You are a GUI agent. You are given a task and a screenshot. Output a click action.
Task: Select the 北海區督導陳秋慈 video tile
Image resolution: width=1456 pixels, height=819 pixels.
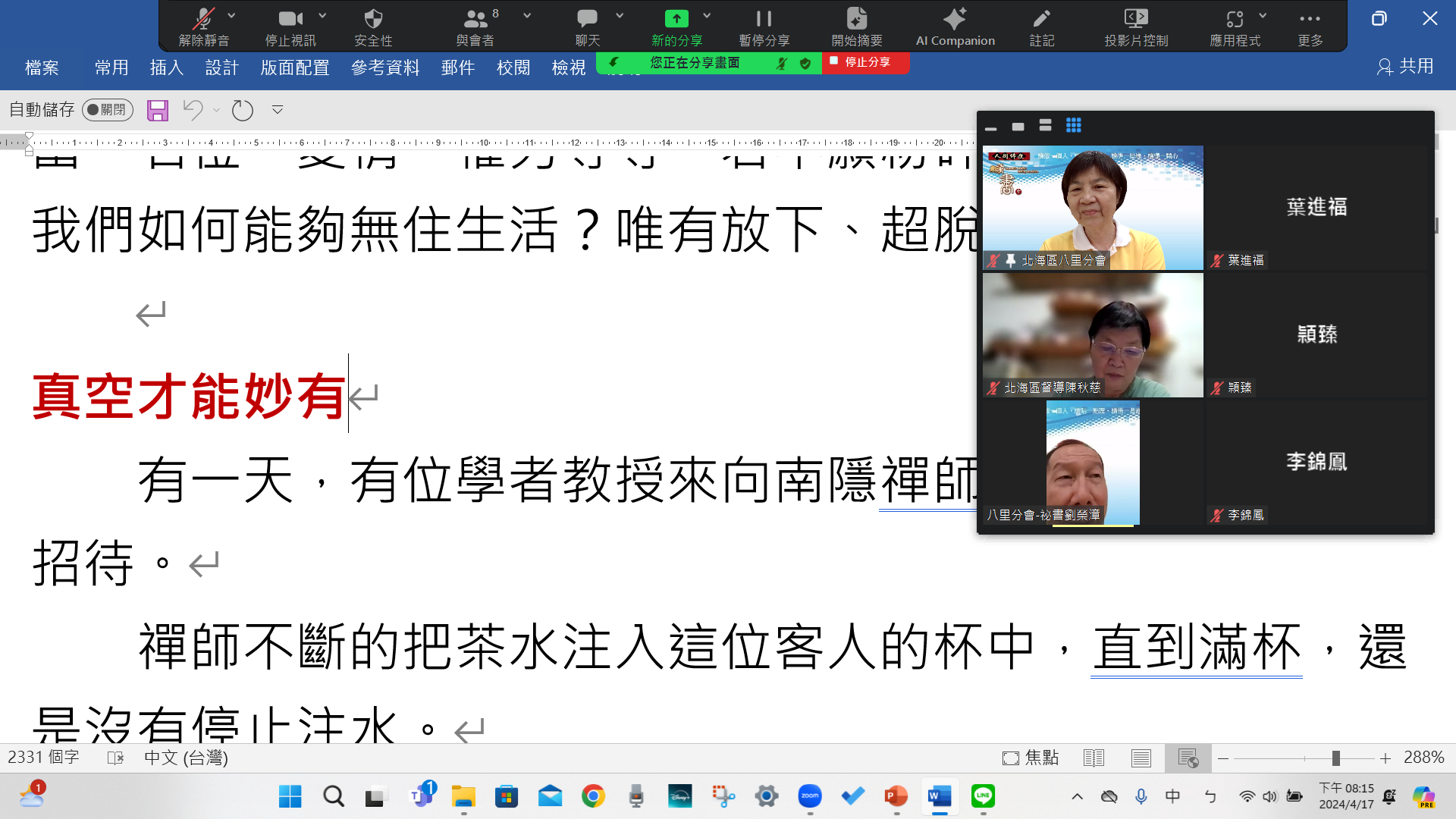pos(1093,334)
